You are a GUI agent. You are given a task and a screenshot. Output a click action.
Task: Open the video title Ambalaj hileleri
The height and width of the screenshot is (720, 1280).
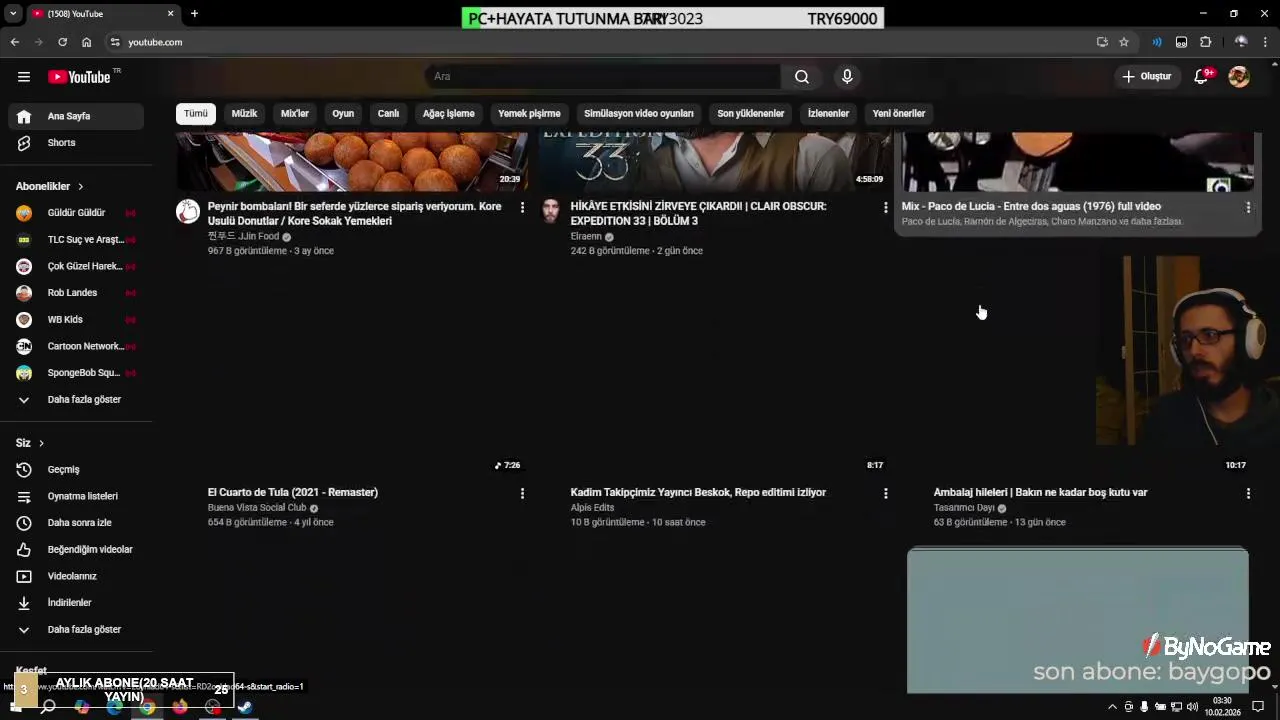tap(1040, 493)
